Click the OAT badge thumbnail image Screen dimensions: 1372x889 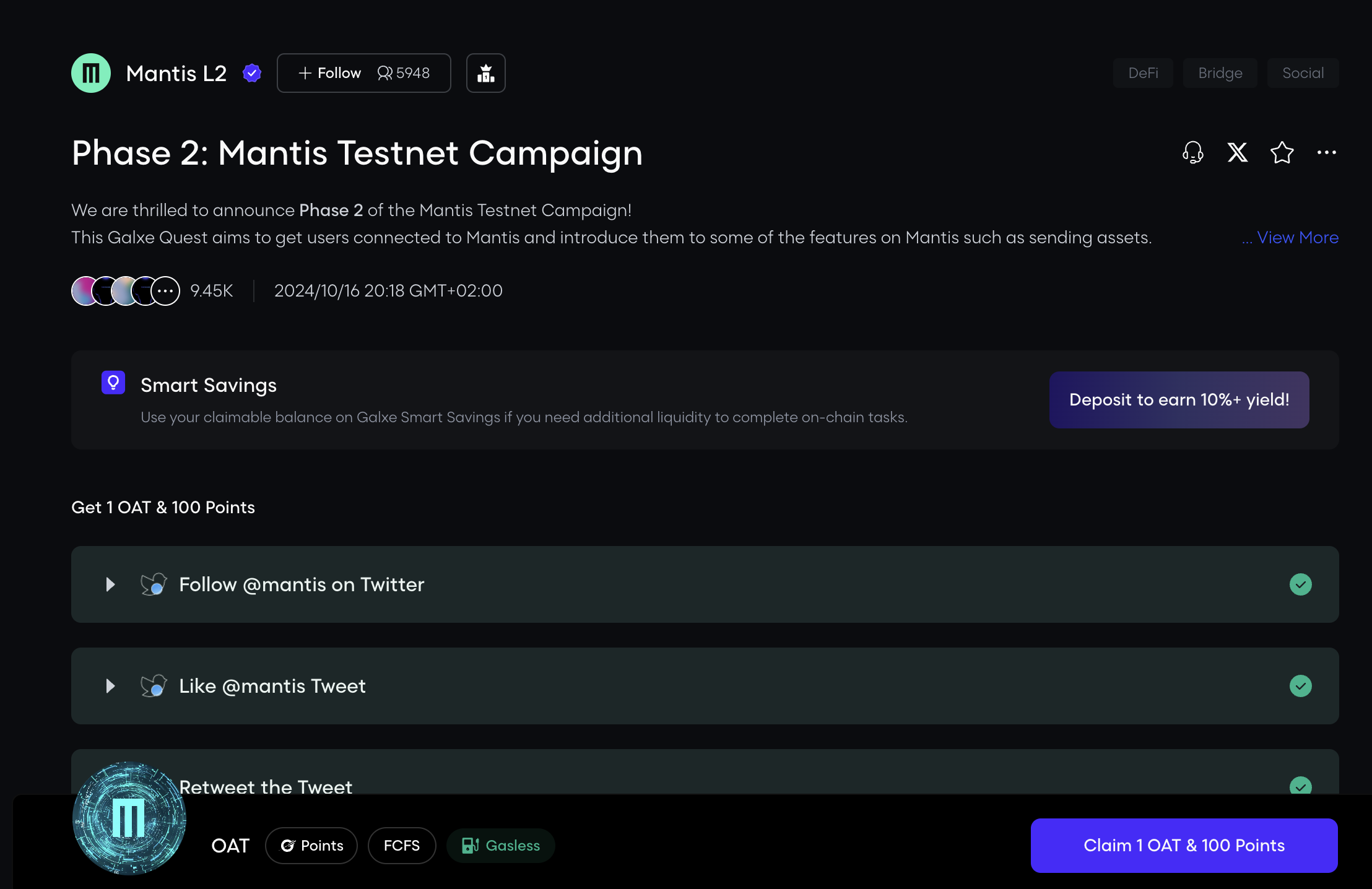click(129, 818)
